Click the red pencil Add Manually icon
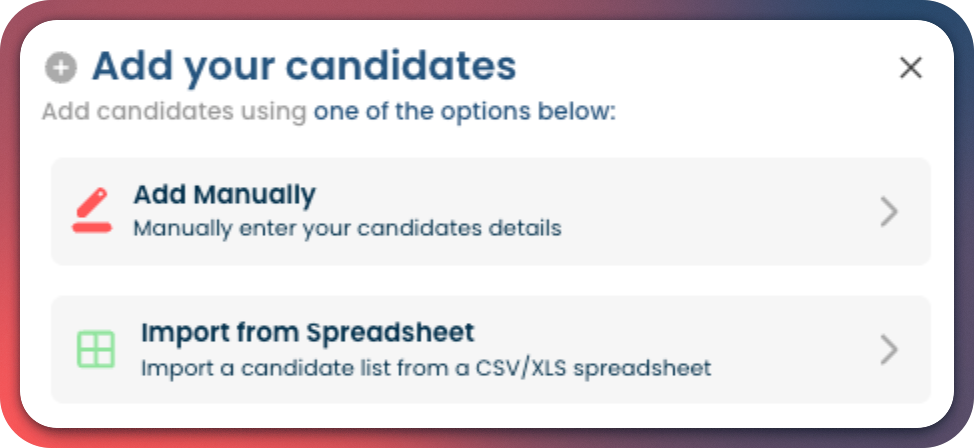This screenshot has height=448, width=974. (92, 211)
